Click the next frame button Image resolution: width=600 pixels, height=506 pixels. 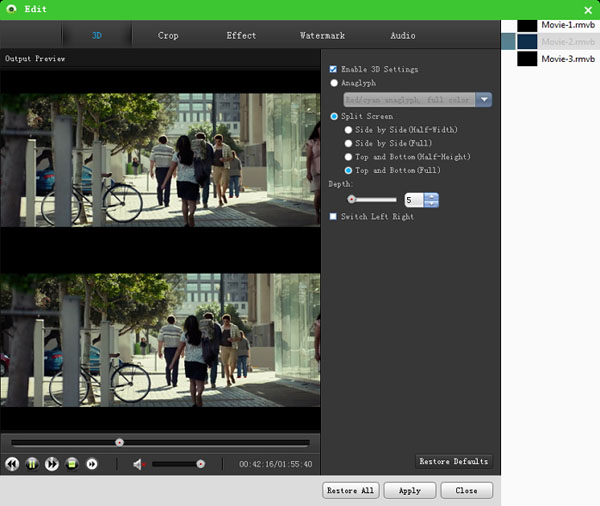[x=92, y=464]
